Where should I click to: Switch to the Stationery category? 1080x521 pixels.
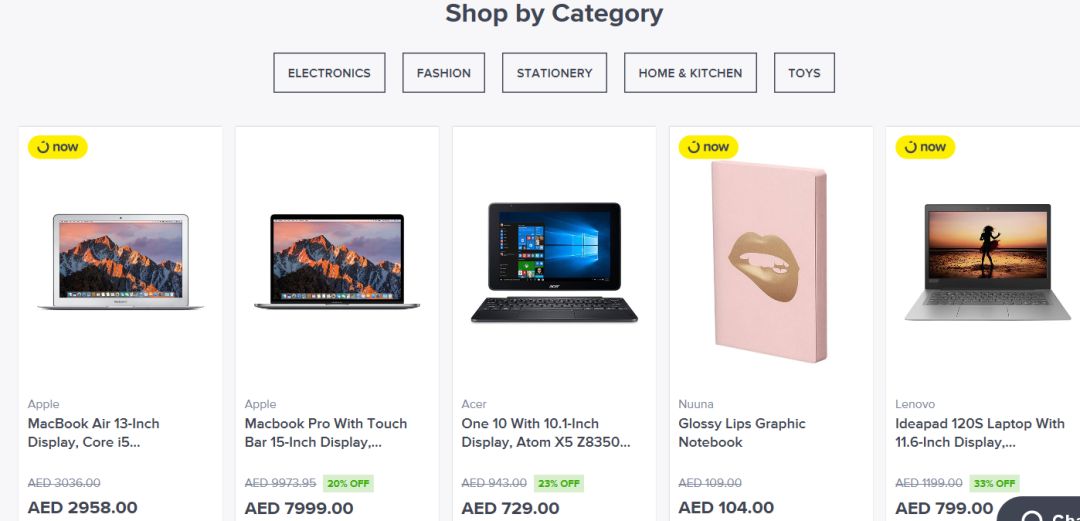[x=554, y=73]
